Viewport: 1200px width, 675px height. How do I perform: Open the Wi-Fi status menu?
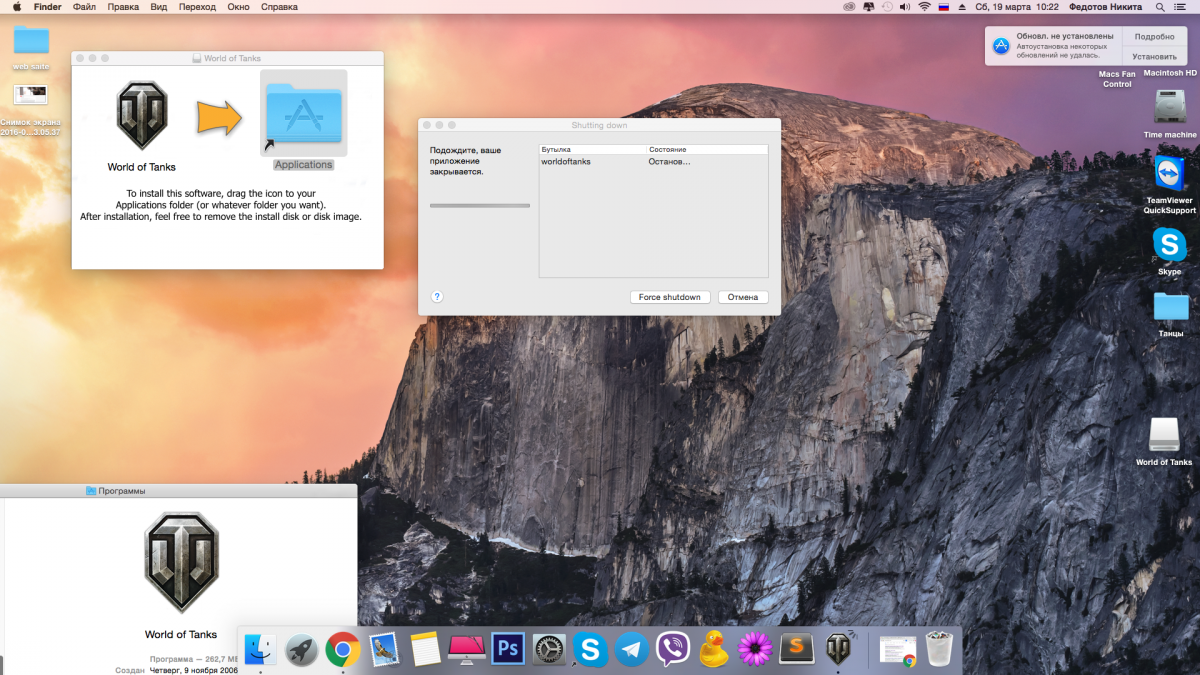point(924,7)
